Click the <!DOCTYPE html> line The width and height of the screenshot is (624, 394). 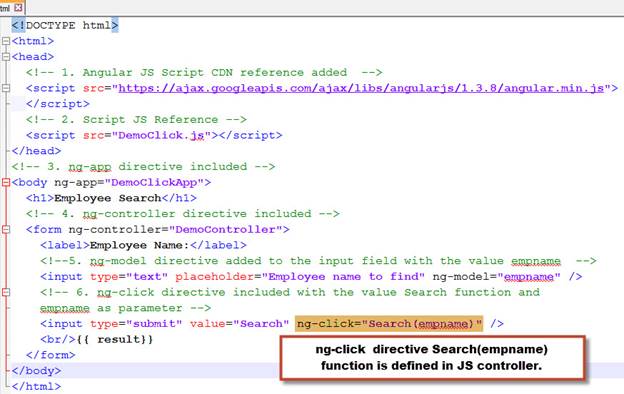click(65, 25)
